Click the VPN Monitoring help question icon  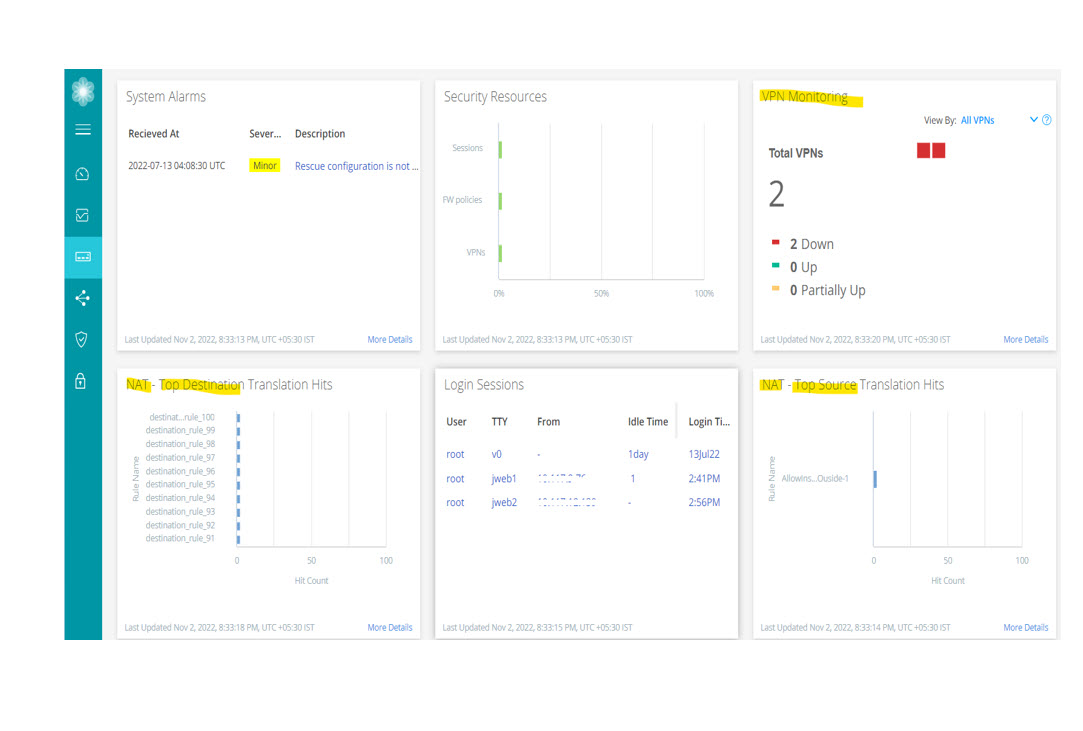(x=1046, y=120)
